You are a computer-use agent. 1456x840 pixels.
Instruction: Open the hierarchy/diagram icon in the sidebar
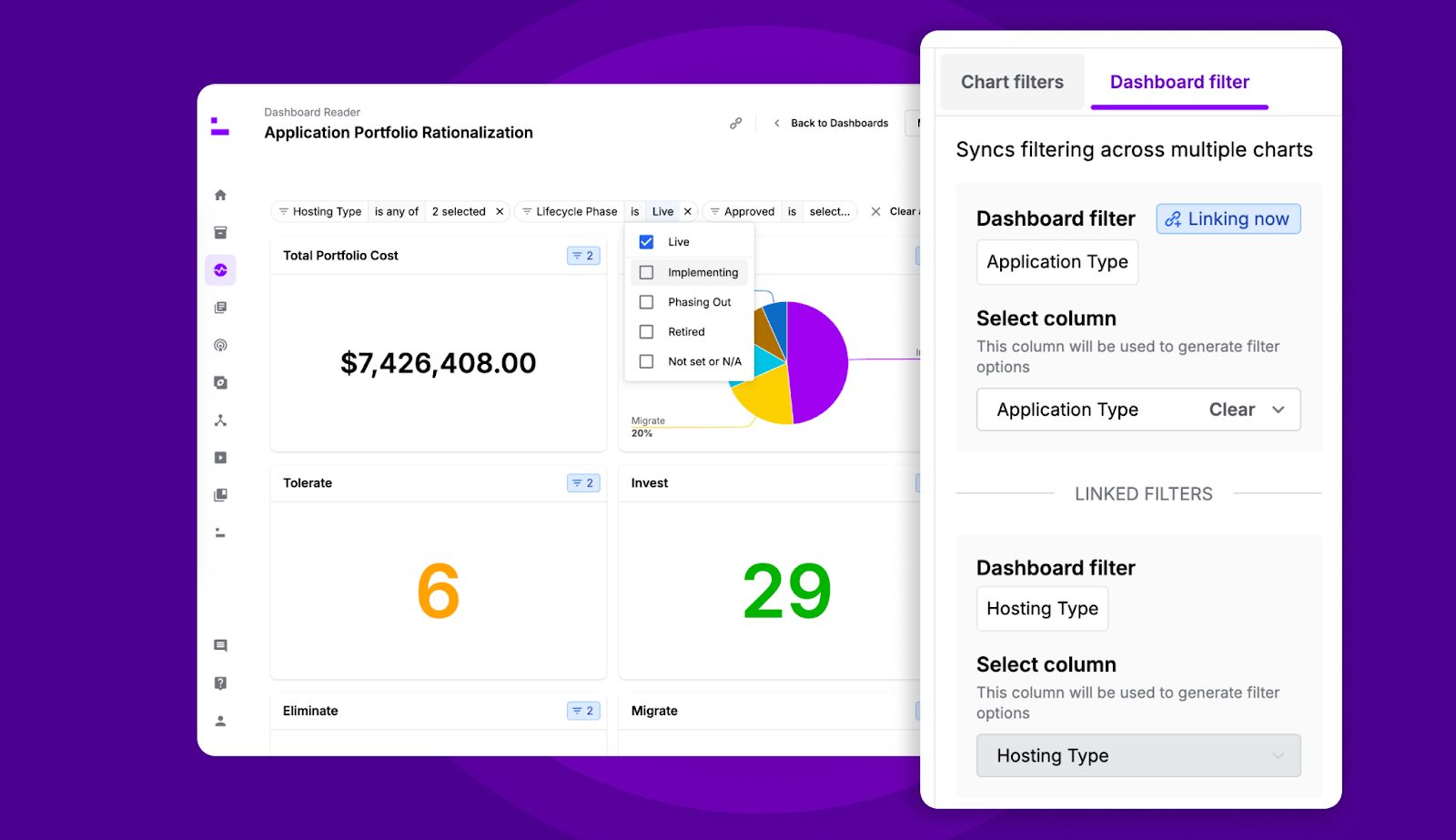tap(219, 420)
